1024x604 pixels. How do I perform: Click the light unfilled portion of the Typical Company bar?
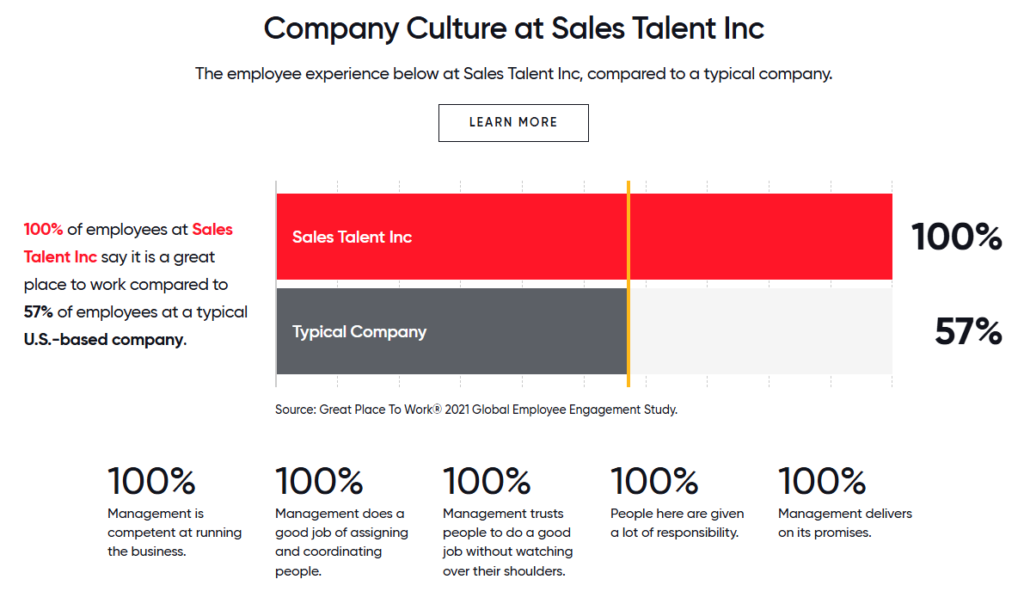coord(761,331)
